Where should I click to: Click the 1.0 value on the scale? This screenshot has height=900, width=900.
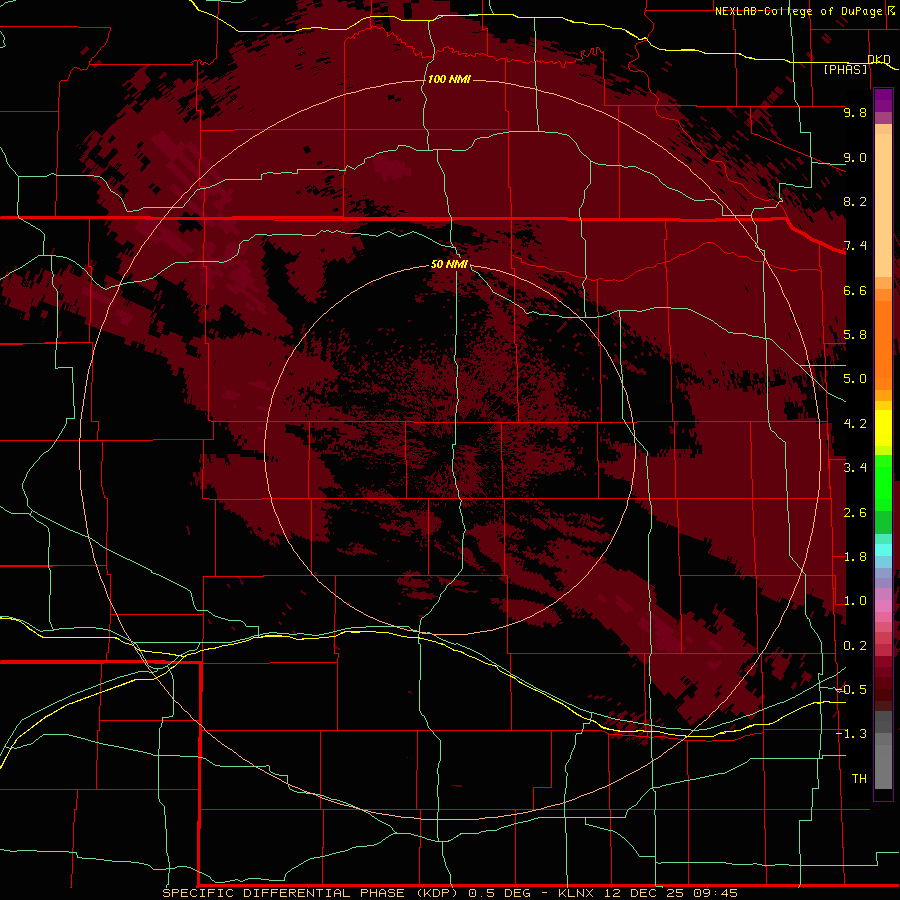pos(855,601)
